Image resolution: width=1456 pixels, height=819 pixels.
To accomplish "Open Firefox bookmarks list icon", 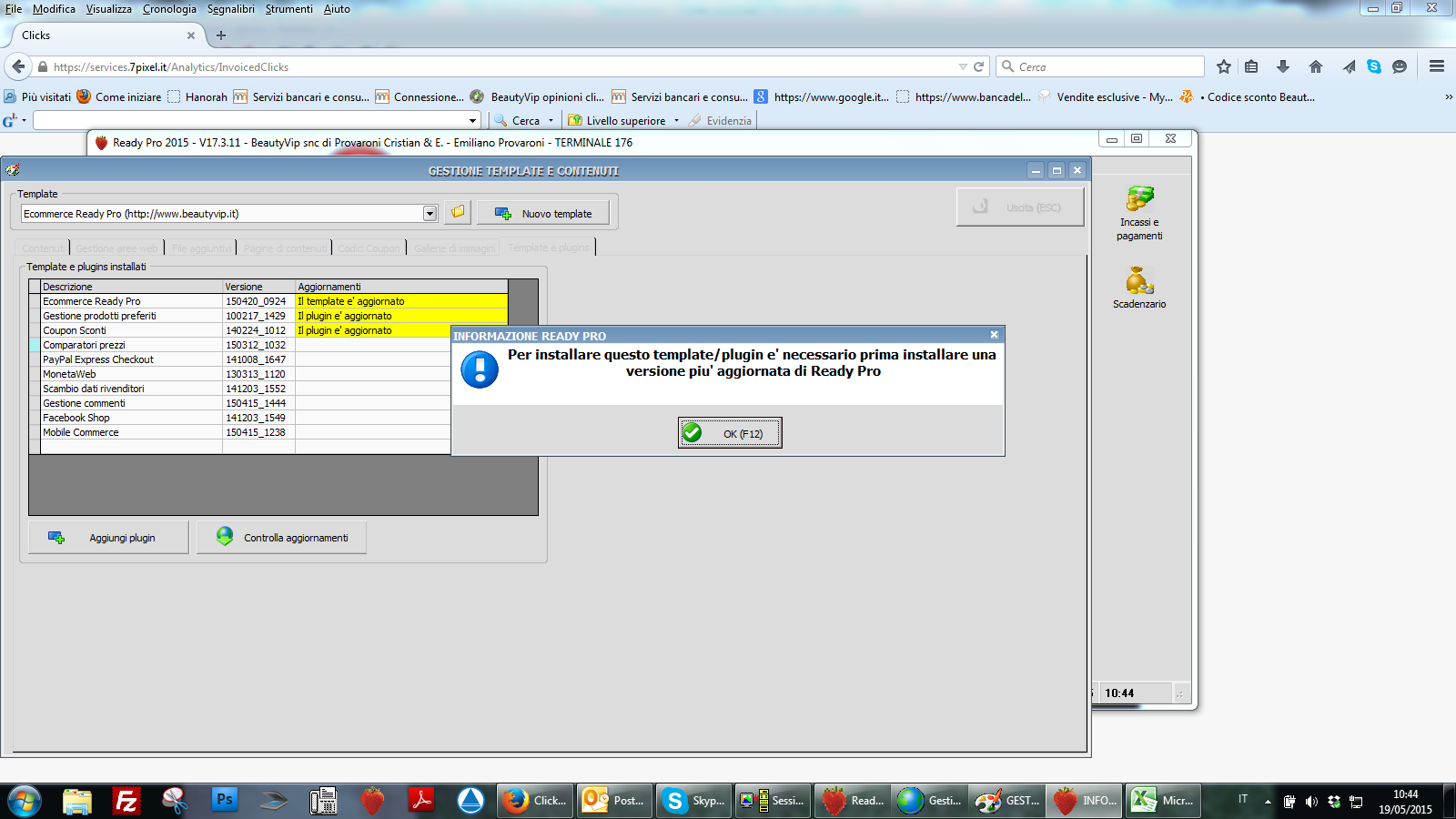I will [x=1251, y=66].
